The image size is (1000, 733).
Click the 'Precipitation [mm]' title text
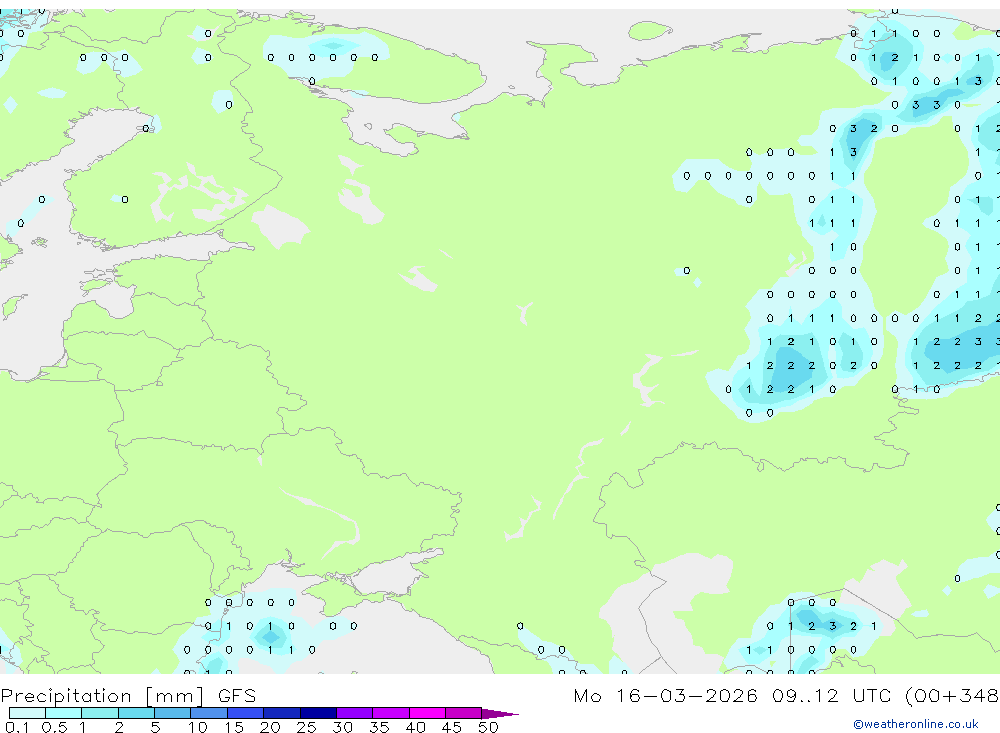(x=103, y=696)
